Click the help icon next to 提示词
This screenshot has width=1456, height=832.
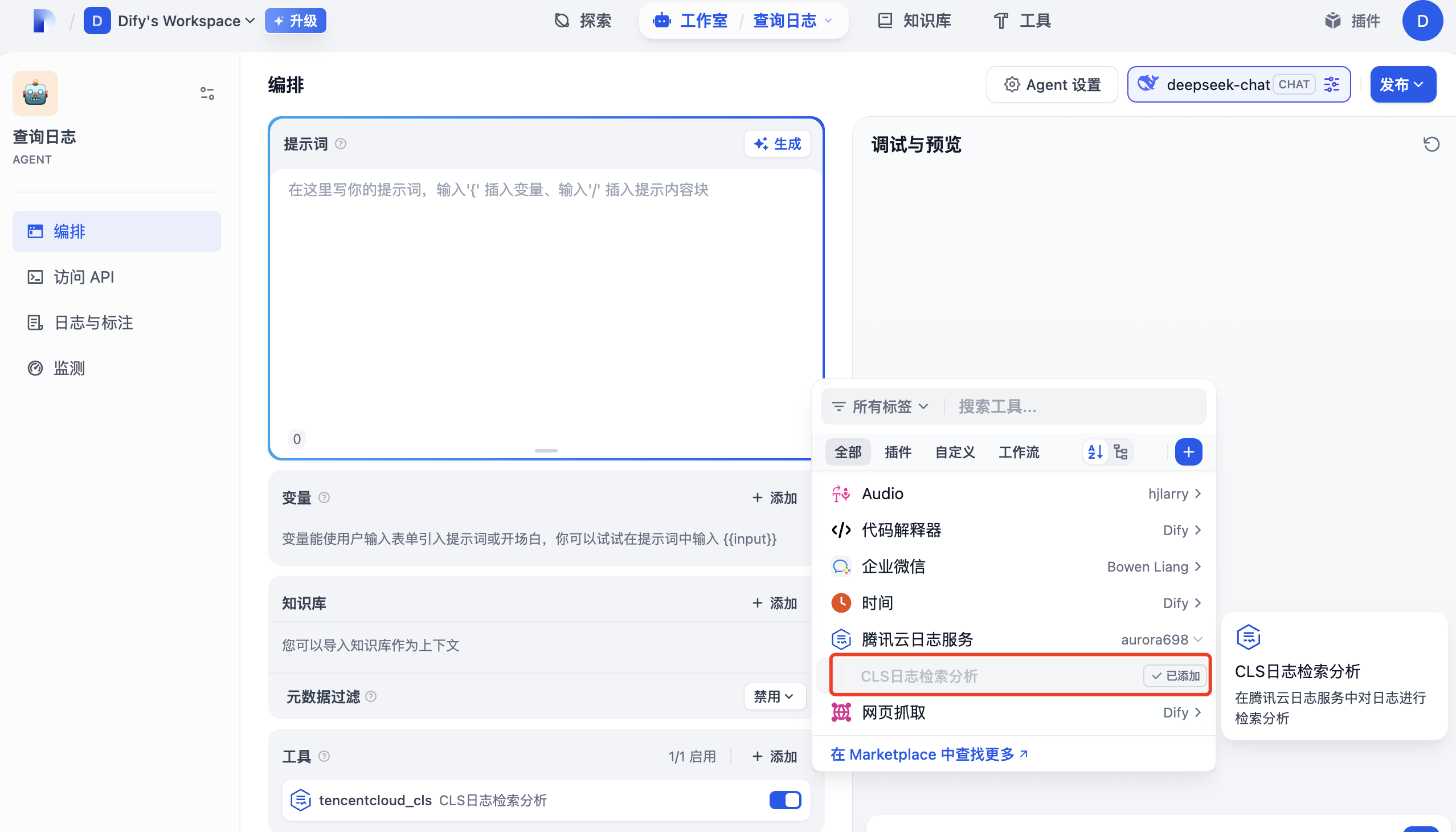(x=341, y=144)
